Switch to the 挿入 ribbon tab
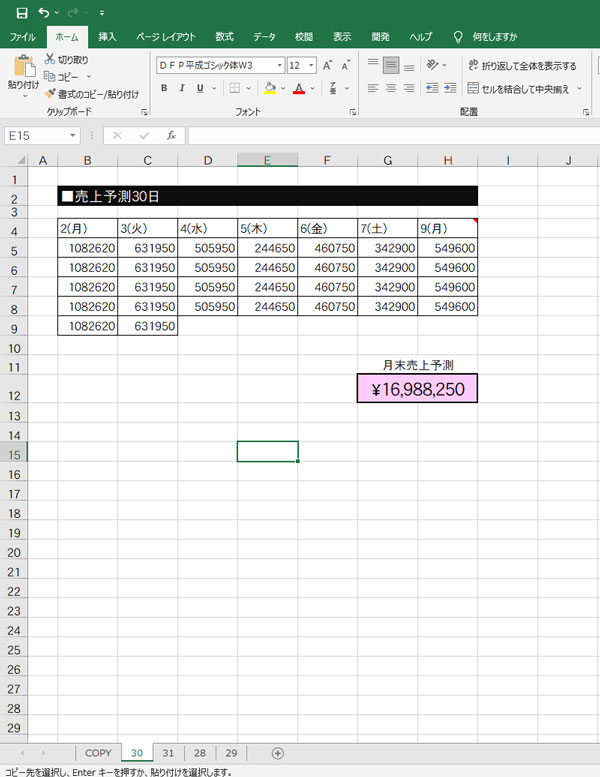The height and width of the screenshot is (777, 600). point(107,37)
